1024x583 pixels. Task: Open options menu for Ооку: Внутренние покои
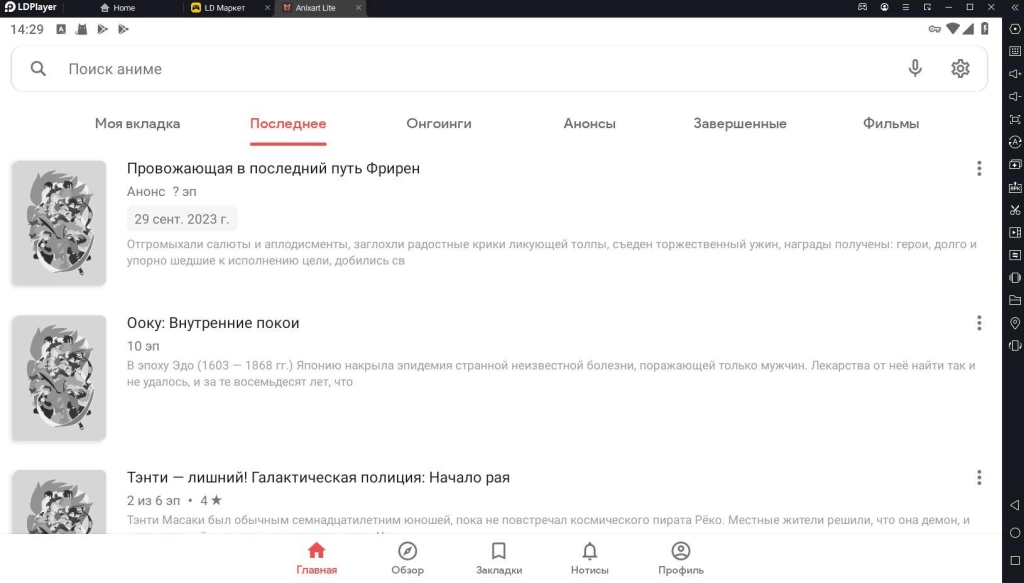pyautogui.click(x=979, y=323)
